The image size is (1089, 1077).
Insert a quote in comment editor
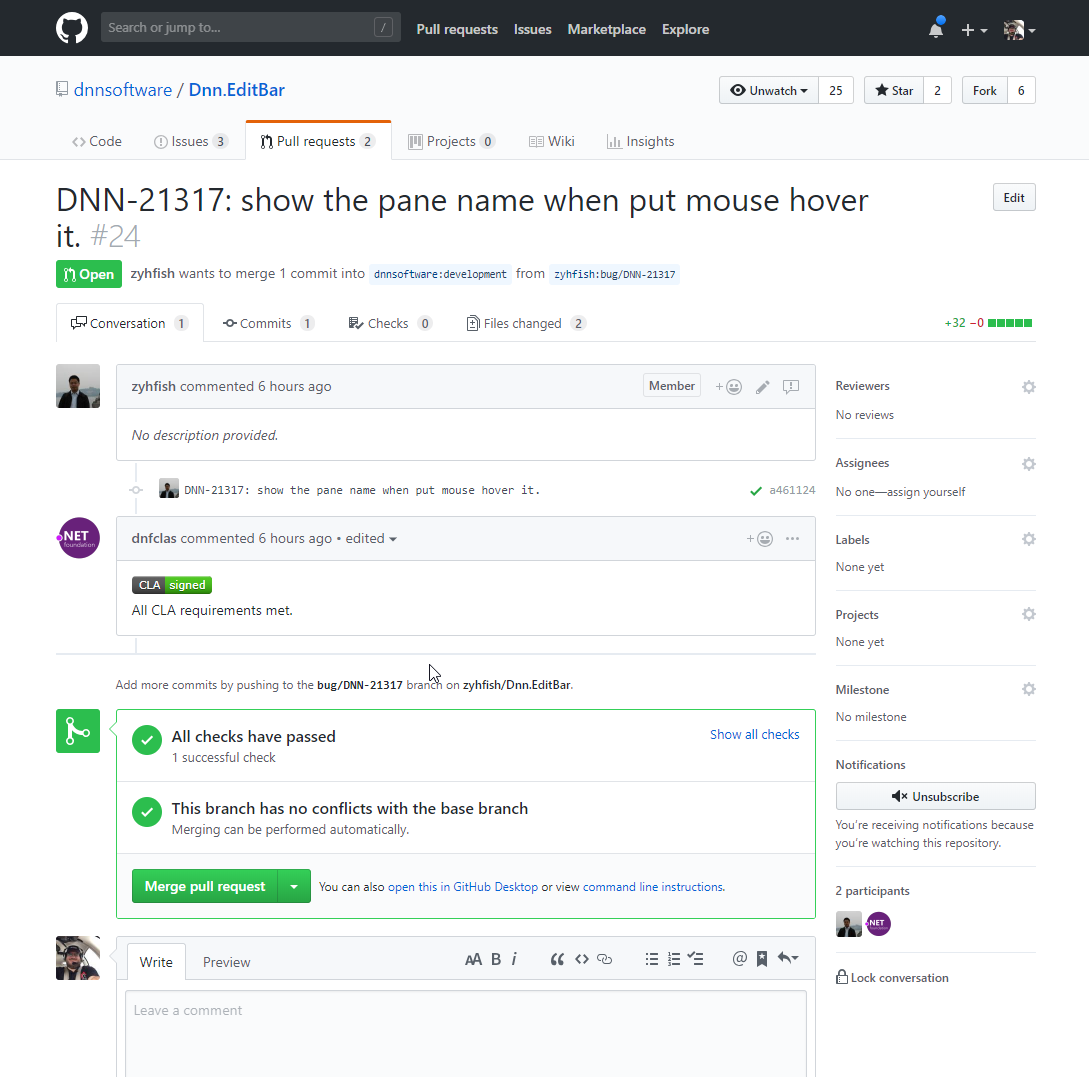click(557, 959)
